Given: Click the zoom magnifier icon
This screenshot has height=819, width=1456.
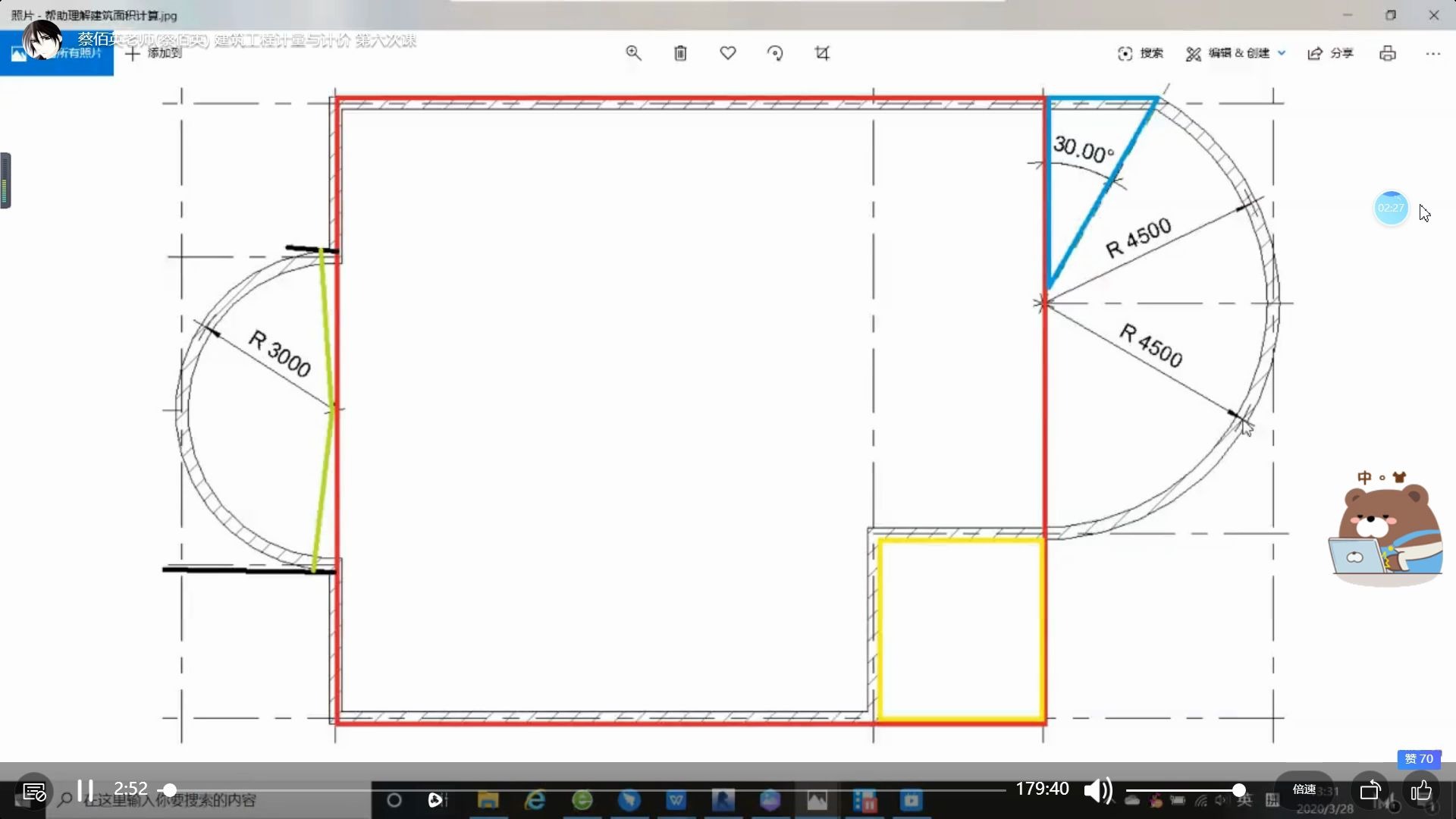Looking at the screenshot, I should coord(633,53).
